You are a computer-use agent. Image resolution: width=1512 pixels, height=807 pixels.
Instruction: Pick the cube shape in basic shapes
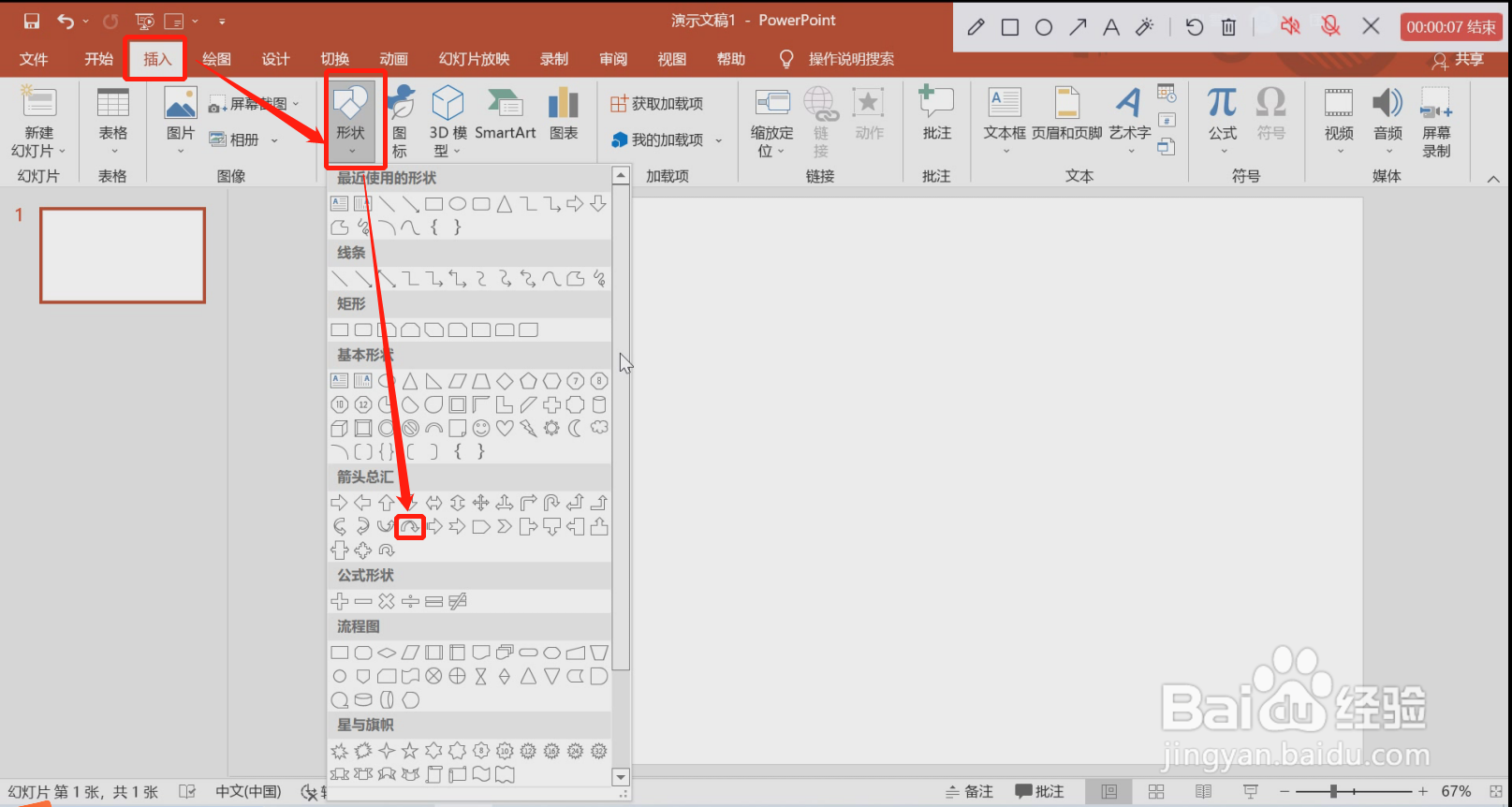(x=340, y=429)
